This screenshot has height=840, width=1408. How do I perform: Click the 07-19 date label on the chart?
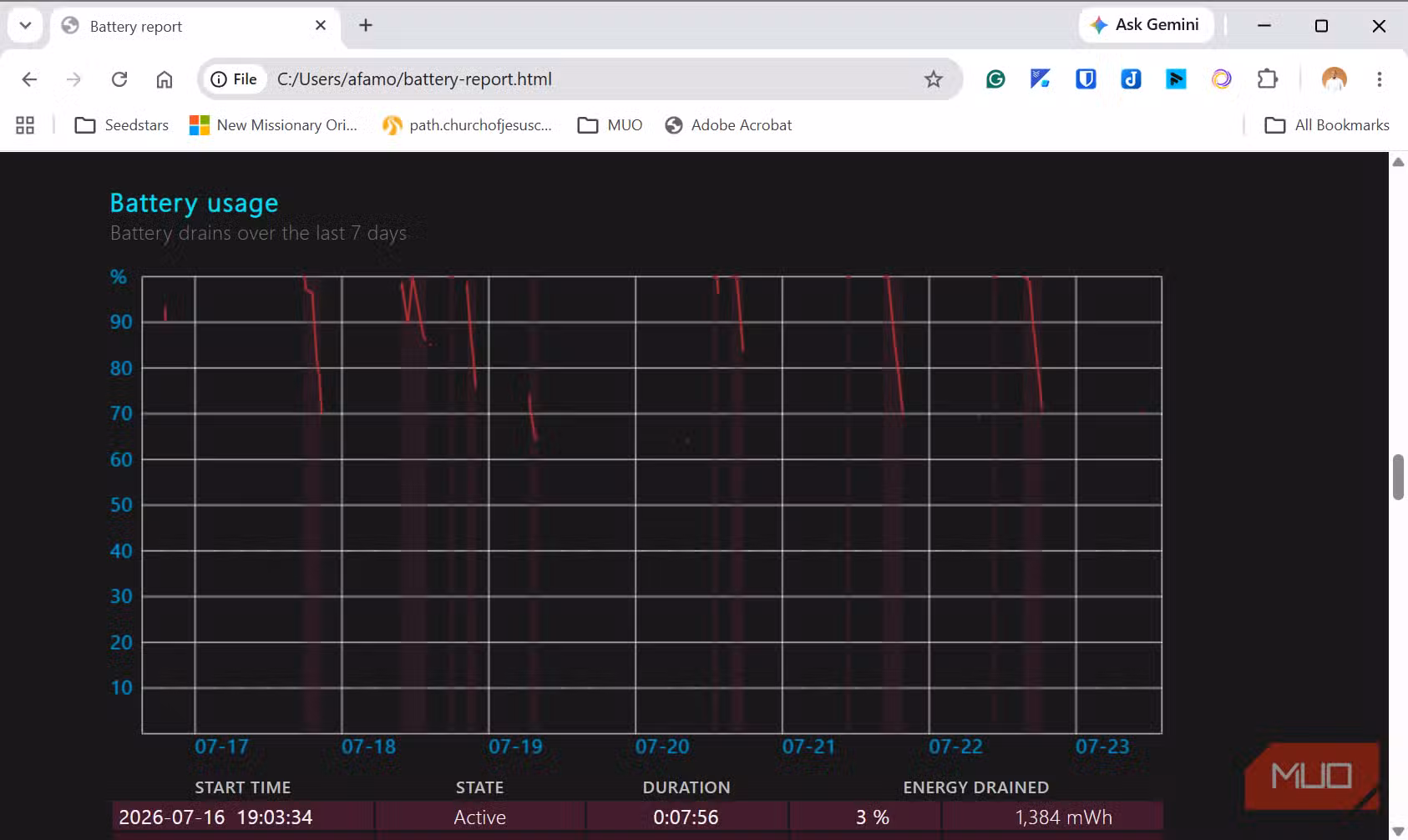(x=515, y=746)
